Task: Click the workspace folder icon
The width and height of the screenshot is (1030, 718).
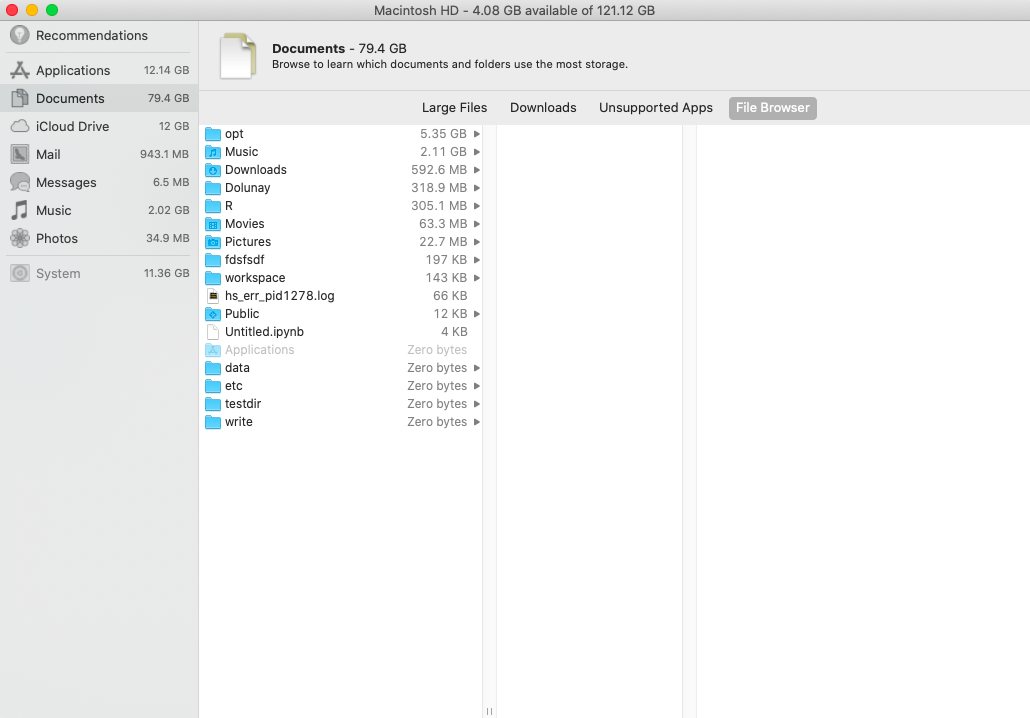Action: 213,278
